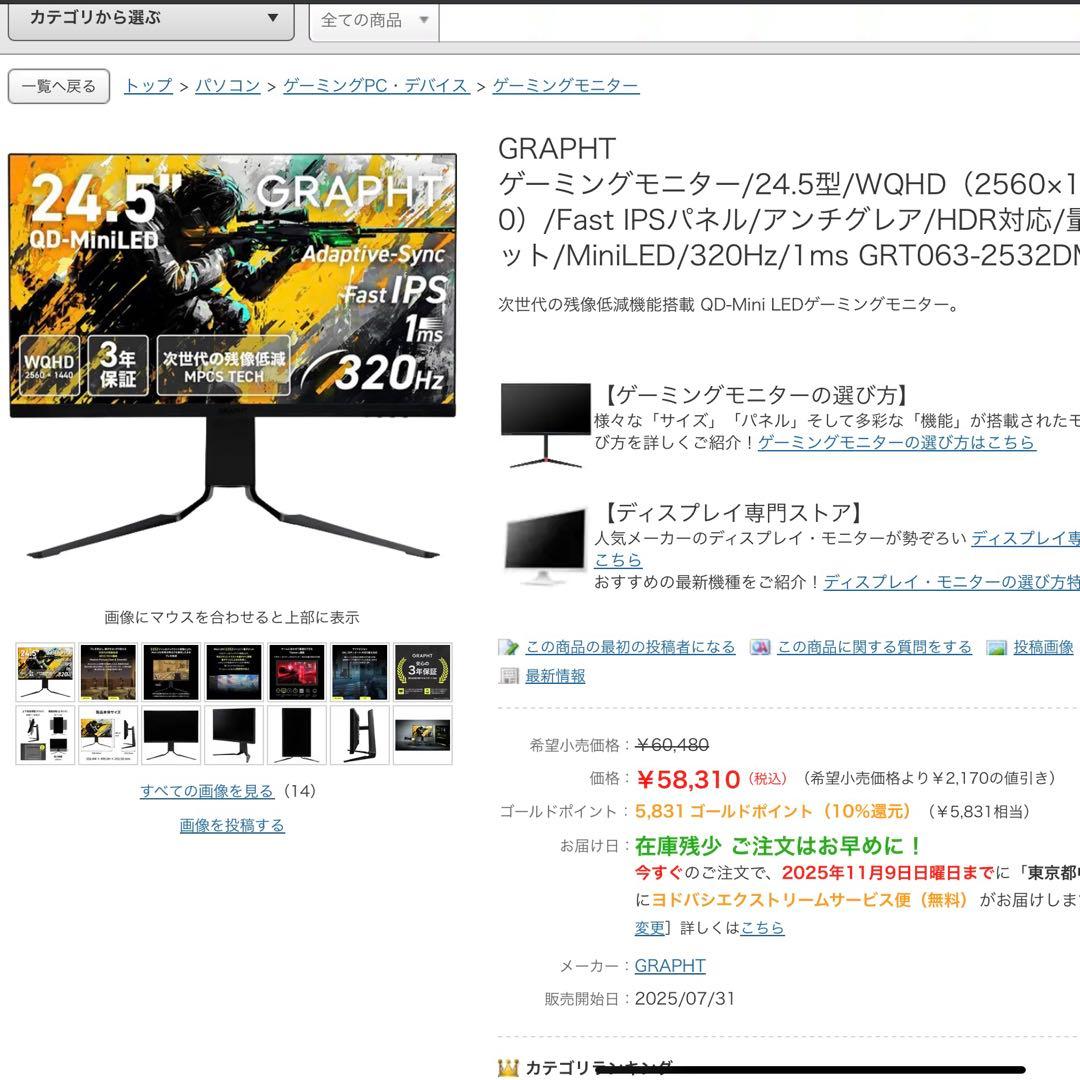Click 画像を投稿する to post an image
Viewport: 1080px width, 1080px height.
[230, 824]
